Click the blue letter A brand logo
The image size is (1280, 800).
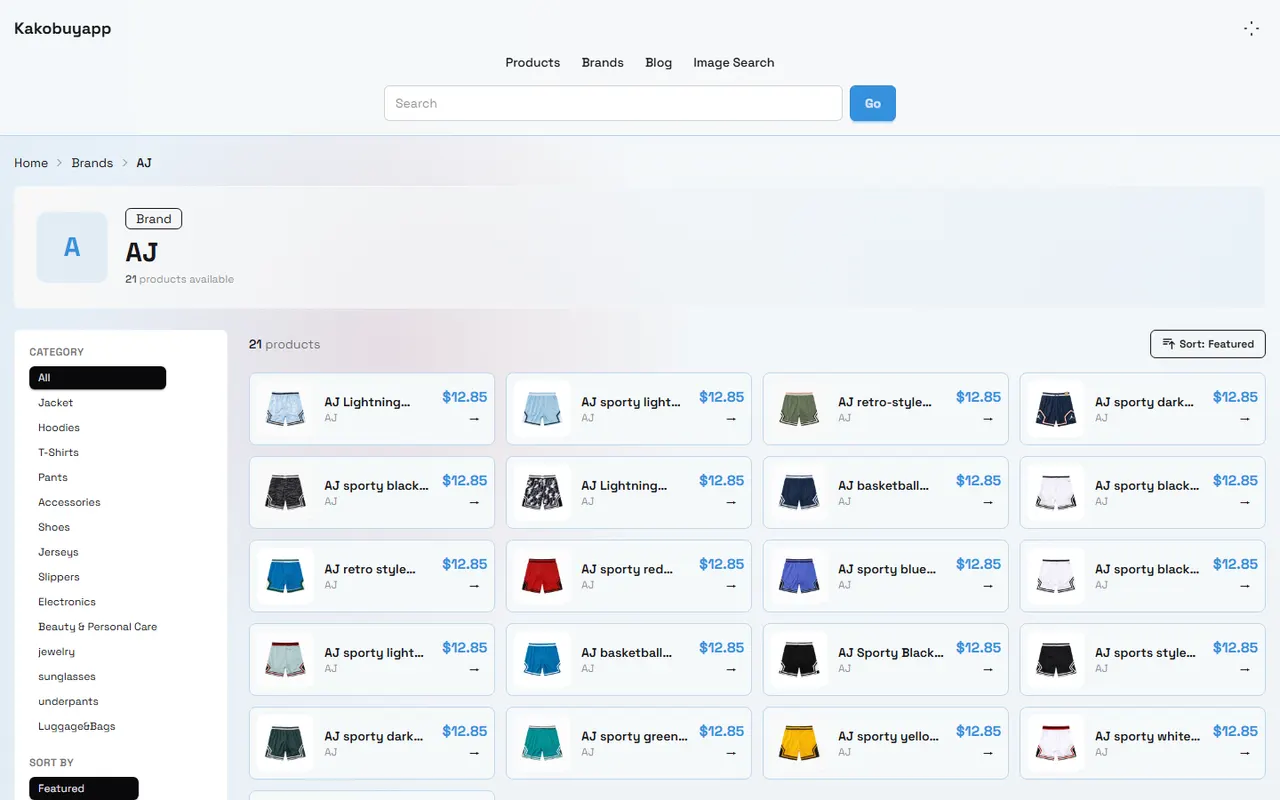[72, 247]
